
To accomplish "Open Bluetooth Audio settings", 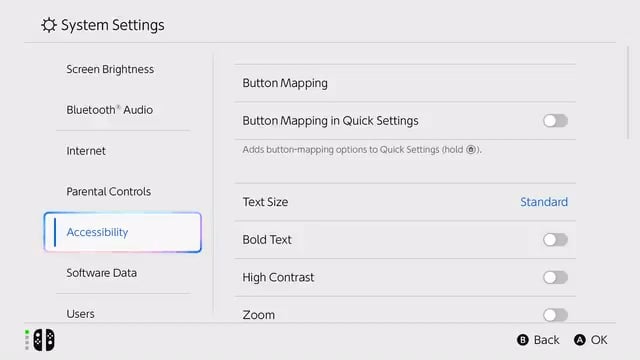I will [x=110, y=110].
